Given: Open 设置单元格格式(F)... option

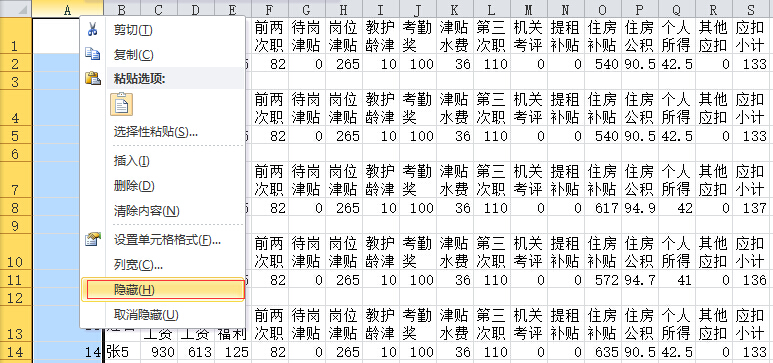Looking at the screenshot, I should [167, 240].
